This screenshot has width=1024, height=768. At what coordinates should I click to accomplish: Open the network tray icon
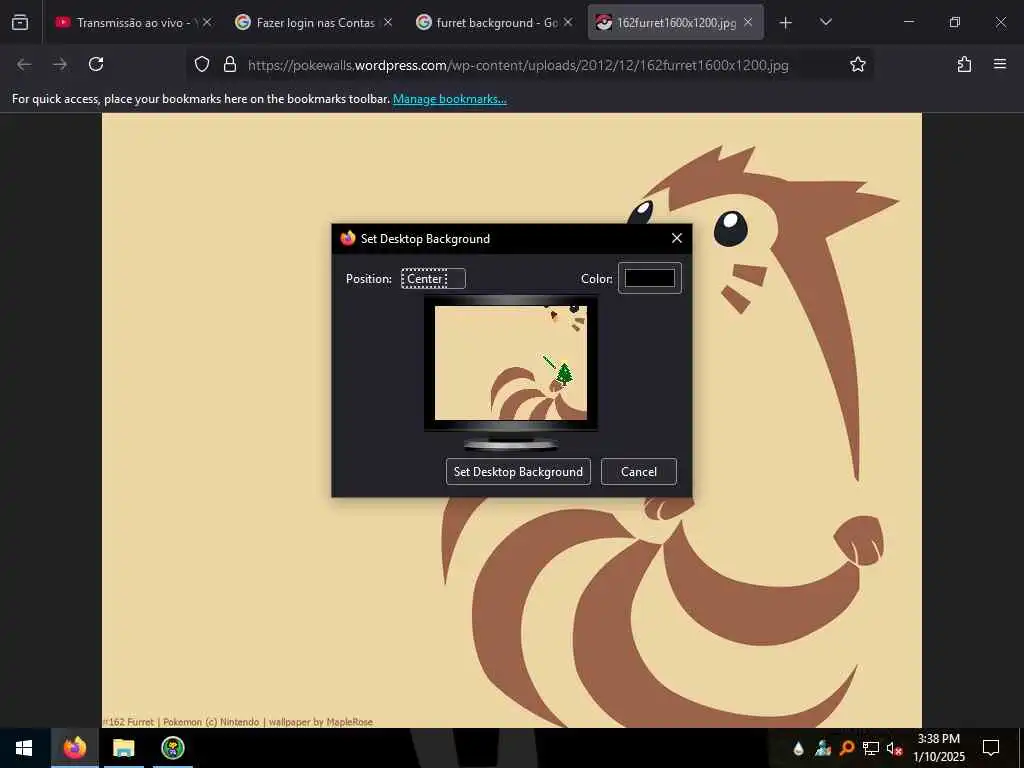(871, 748)
